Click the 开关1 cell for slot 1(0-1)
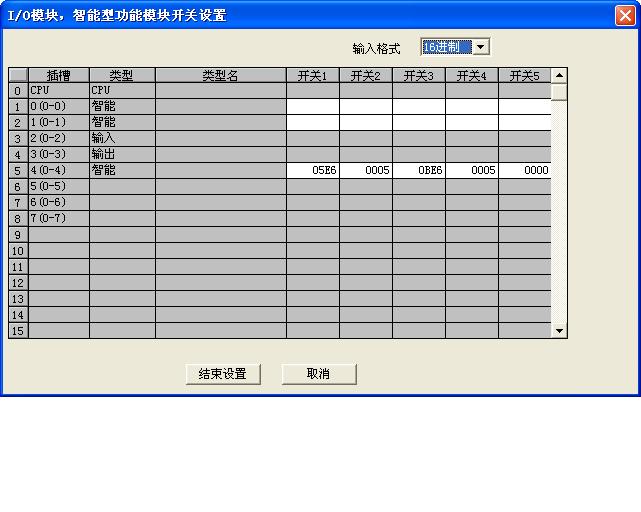 click(313, 123)
